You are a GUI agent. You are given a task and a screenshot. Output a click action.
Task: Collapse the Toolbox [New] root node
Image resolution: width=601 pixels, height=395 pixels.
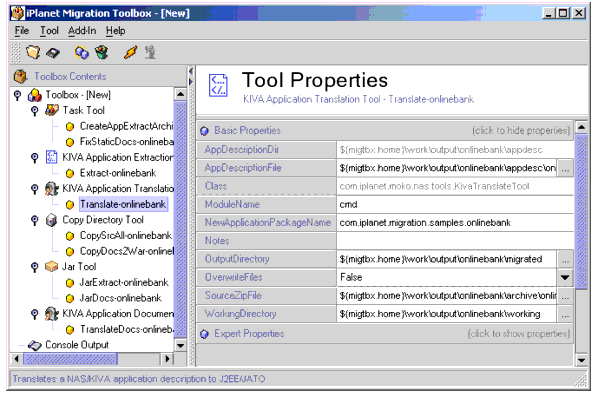[x=17, y=95]
